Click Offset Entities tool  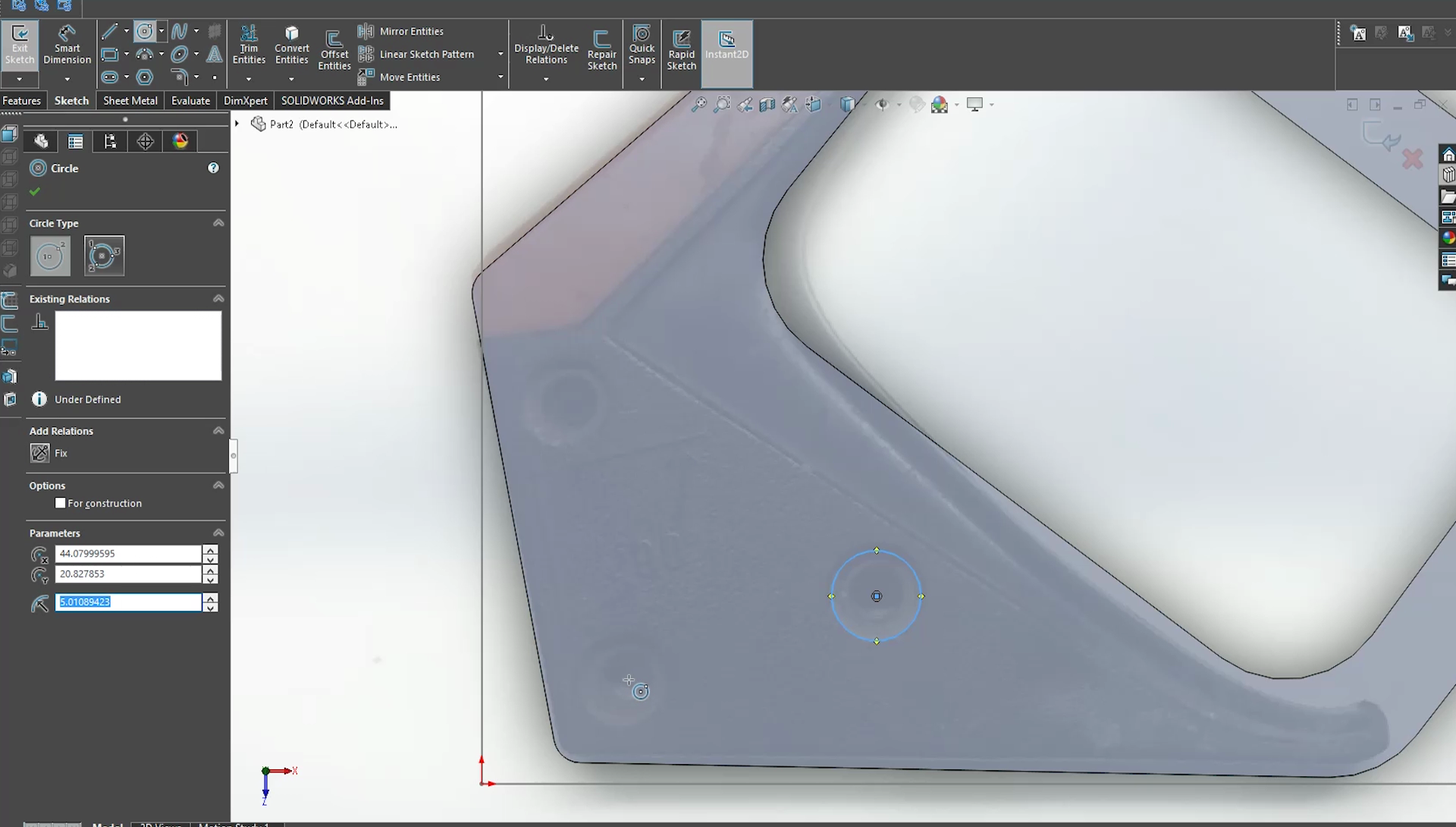tap(334, 50)
